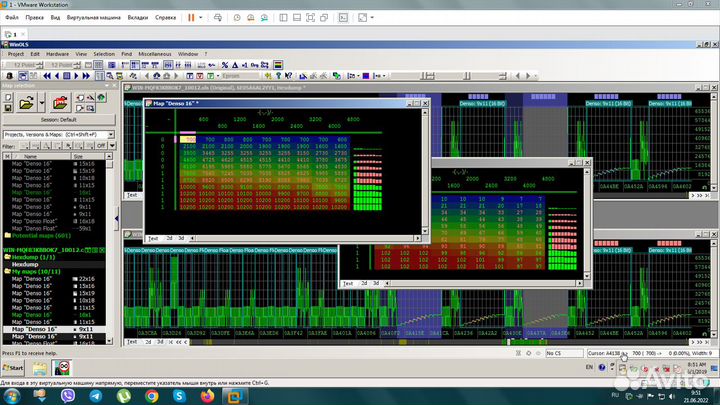
Task: Click guest Start button
Action: 13,368
